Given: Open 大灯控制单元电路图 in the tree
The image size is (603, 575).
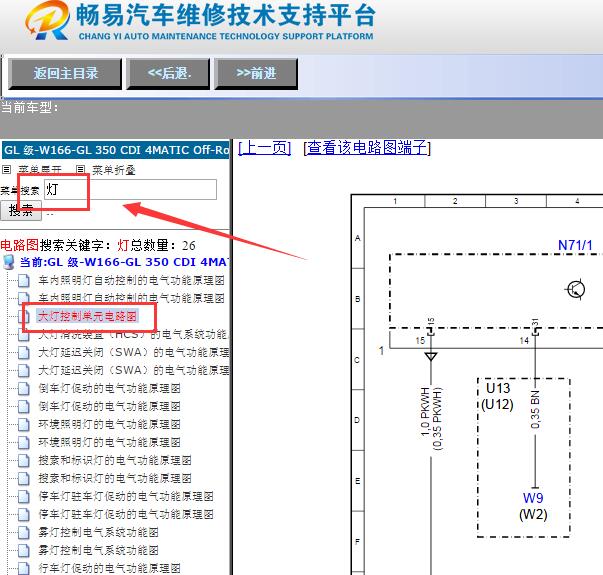Looking at the screenshot, I should click(x=87, y=316).
